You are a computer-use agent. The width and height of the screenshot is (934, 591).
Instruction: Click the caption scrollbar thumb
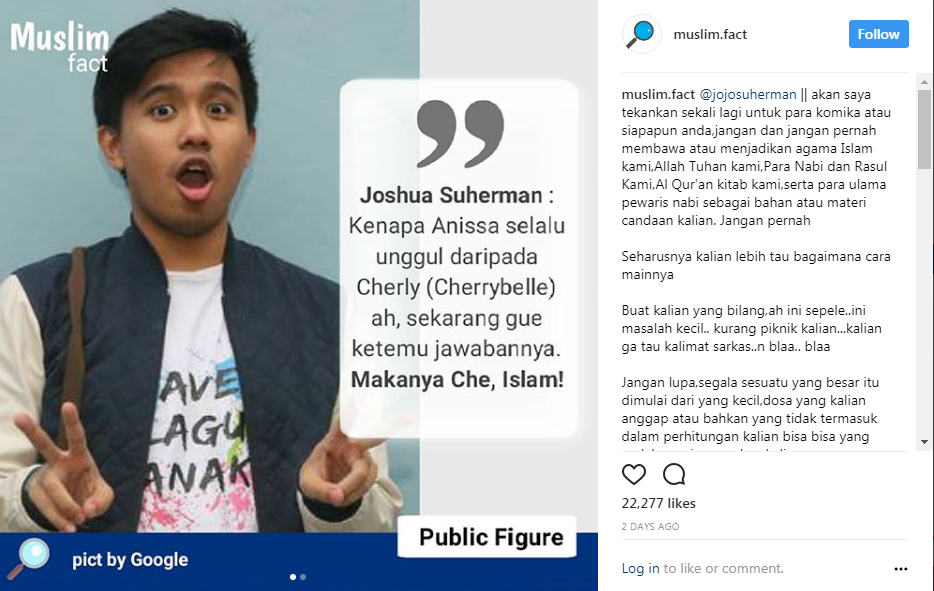point(924,129)
